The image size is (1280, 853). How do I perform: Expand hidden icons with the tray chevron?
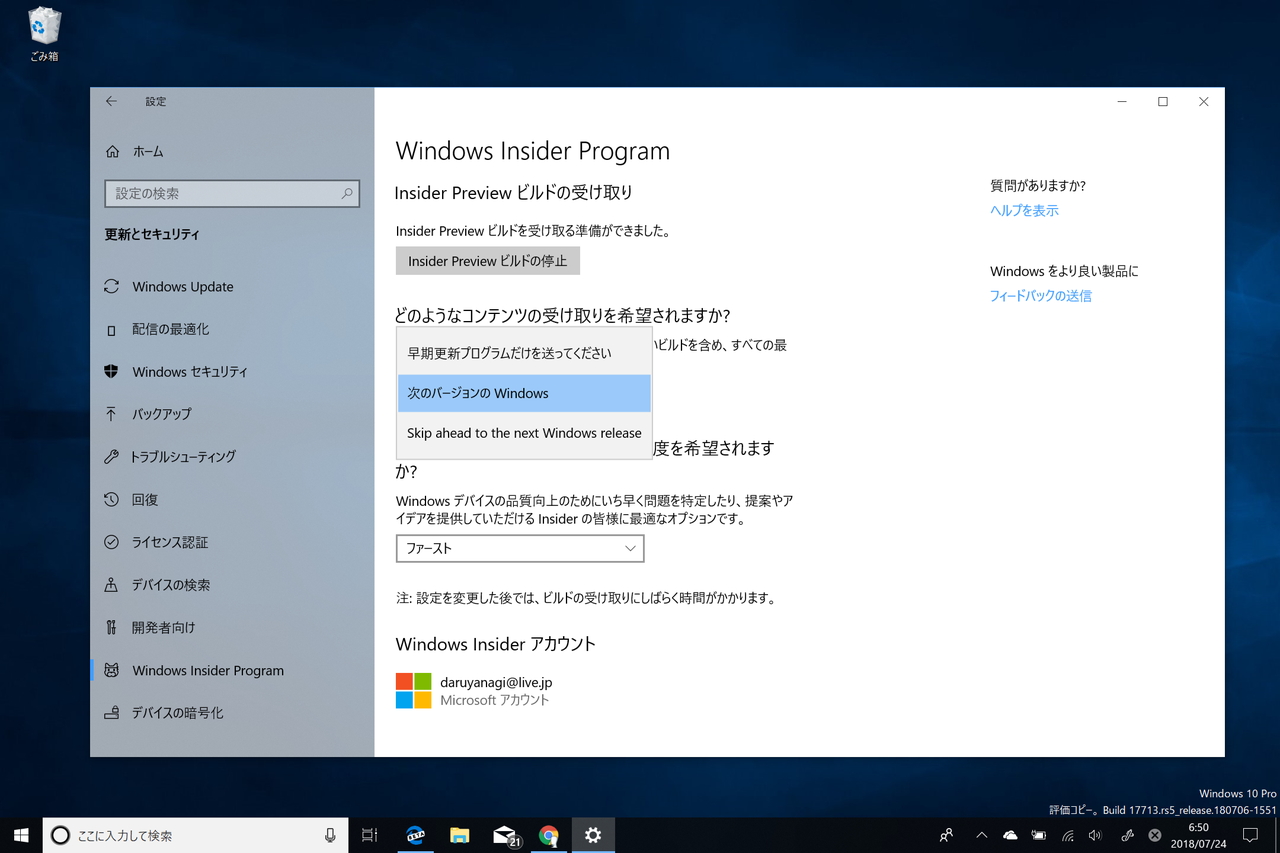(981, 835)
